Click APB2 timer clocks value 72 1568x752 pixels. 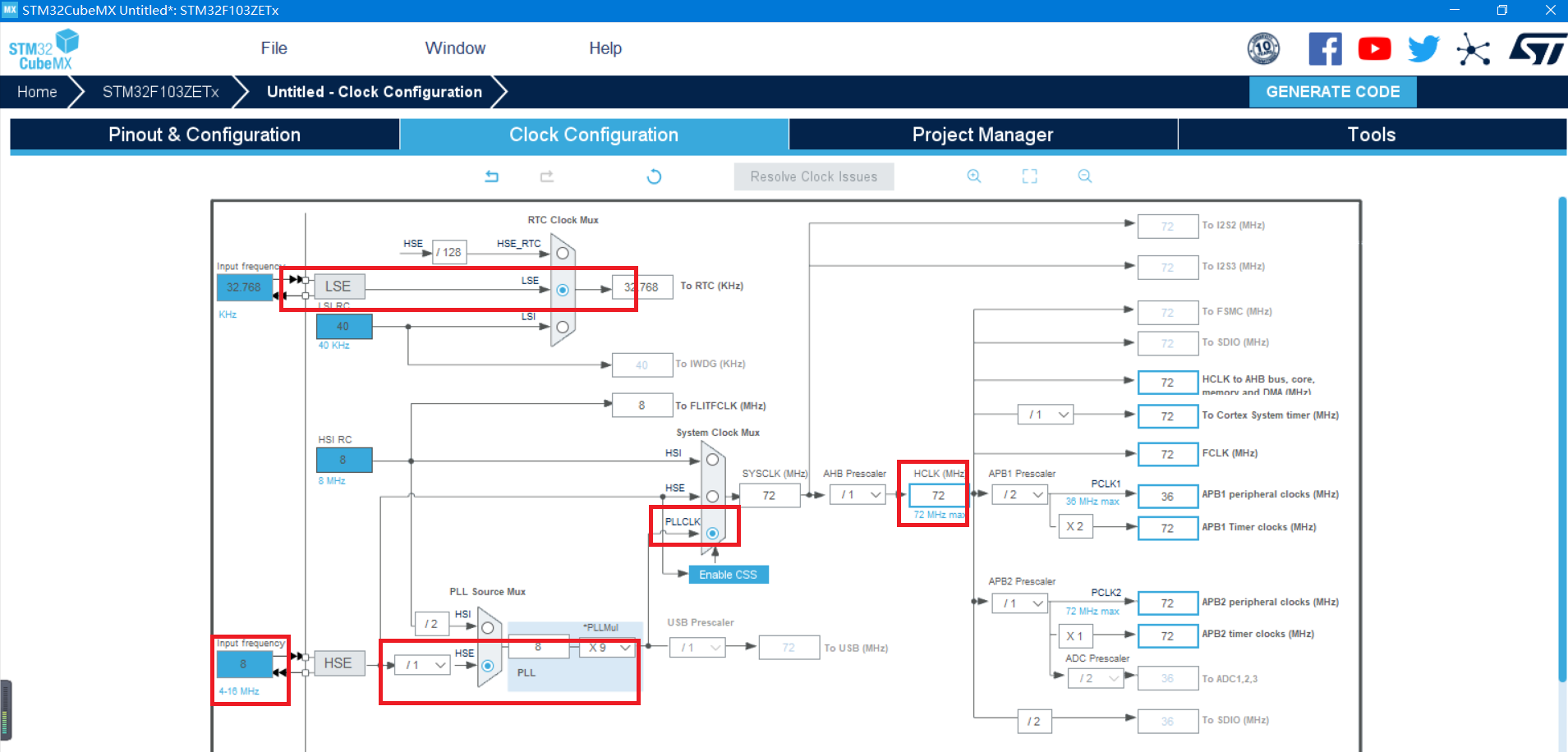(x=1167, y=636)
